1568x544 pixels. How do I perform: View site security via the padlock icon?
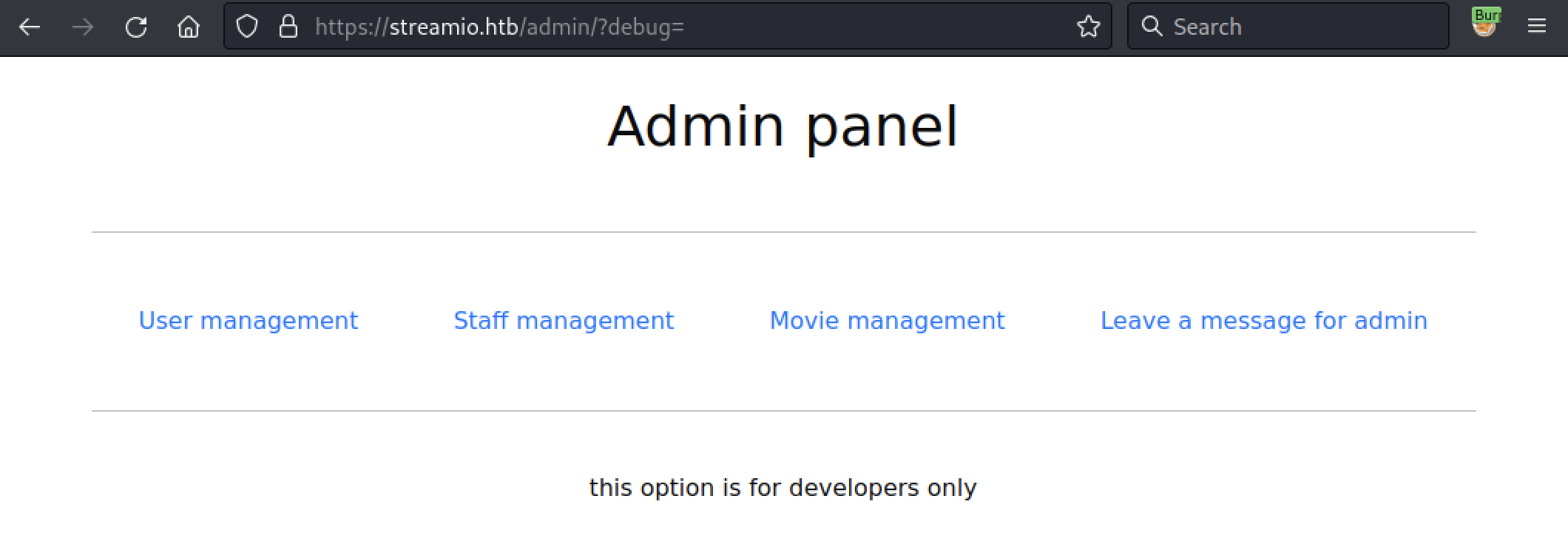(288, 27)
